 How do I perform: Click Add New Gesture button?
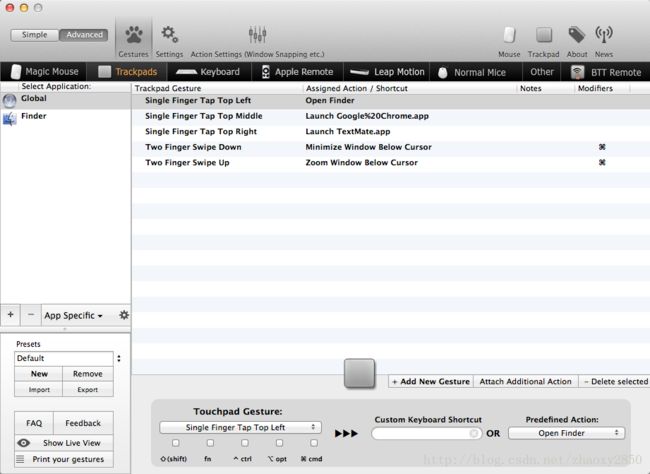pos(430,382)
